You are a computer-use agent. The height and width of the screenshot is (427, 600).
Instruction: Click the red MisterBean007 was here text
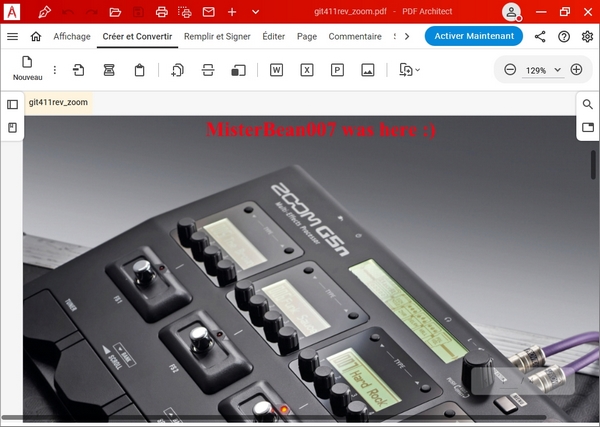point(321,129)
